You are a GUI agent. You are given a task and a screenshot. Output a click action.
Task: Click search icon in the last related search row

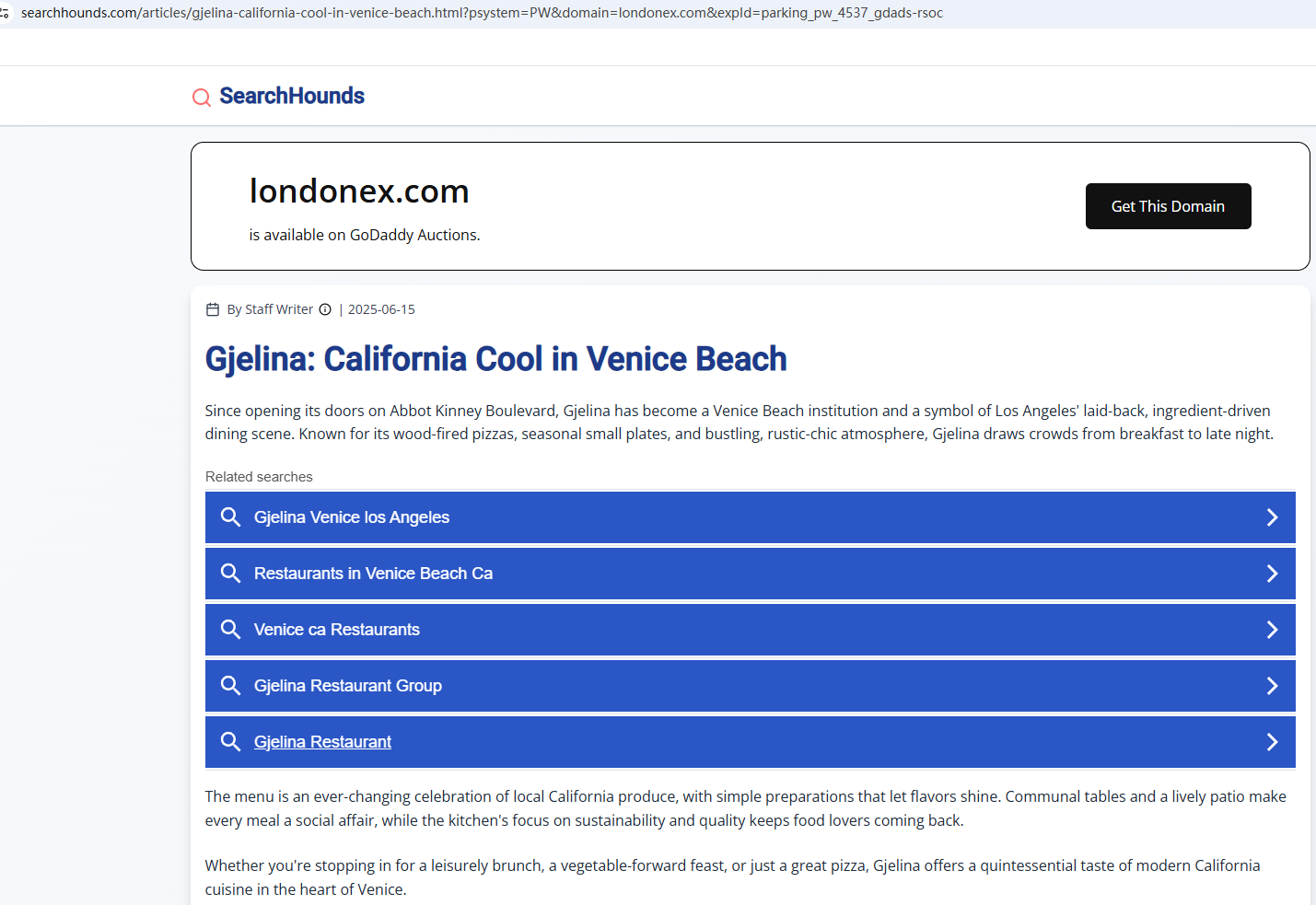pyautogui.click(x=230, y=742)
